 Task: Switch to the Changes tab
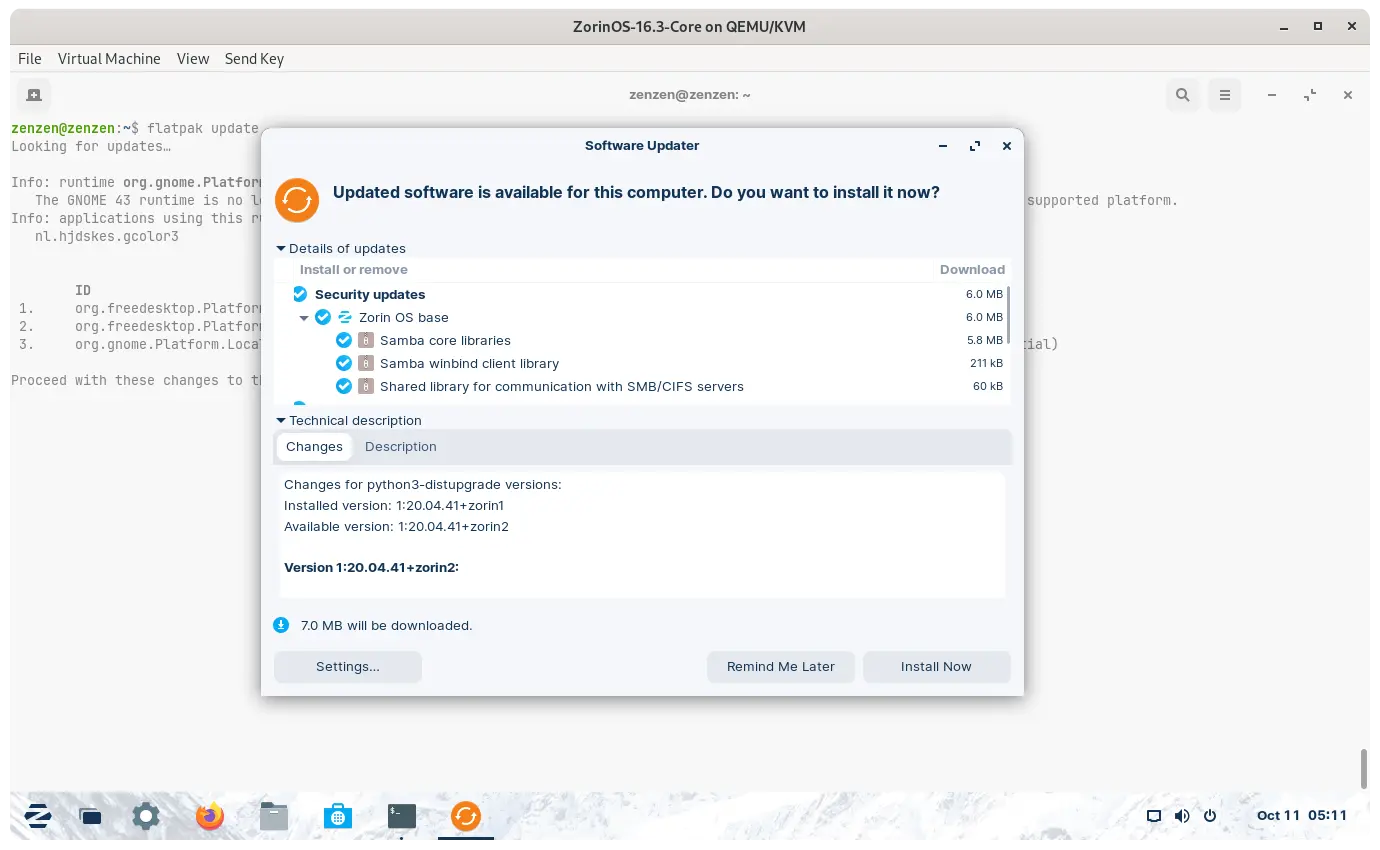[x=314, y=446]
